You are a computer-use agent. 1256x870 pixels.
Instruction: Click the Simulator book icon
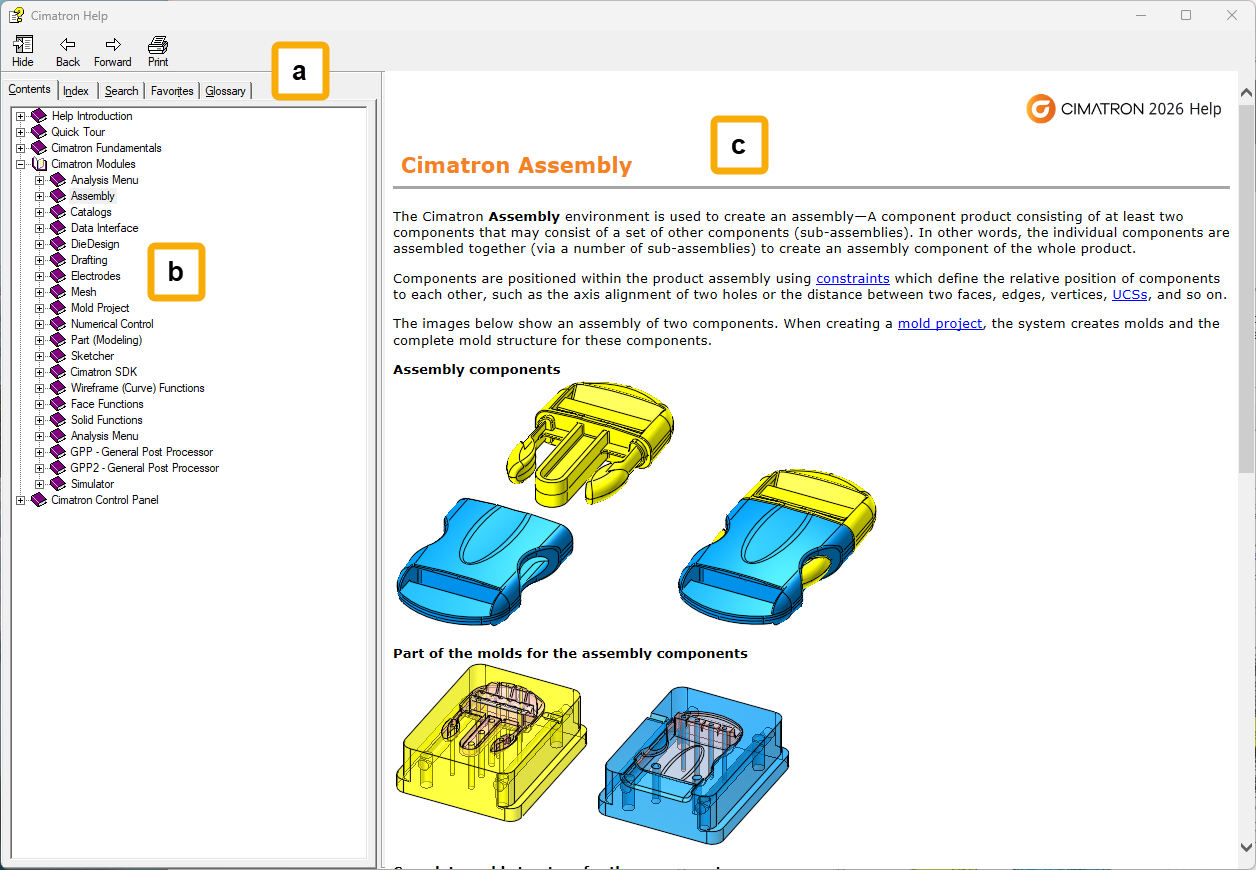[x=58, y=484]
